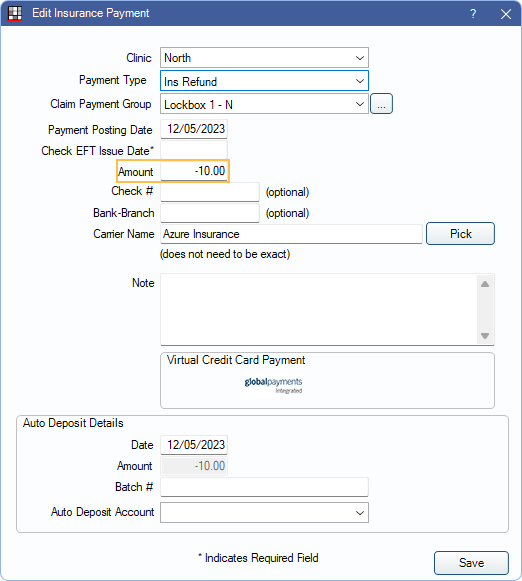This screenshot has width=522, height=581.
Task: Click the Carrier Name field with Azure Insurance
Action: pos(291,234)
